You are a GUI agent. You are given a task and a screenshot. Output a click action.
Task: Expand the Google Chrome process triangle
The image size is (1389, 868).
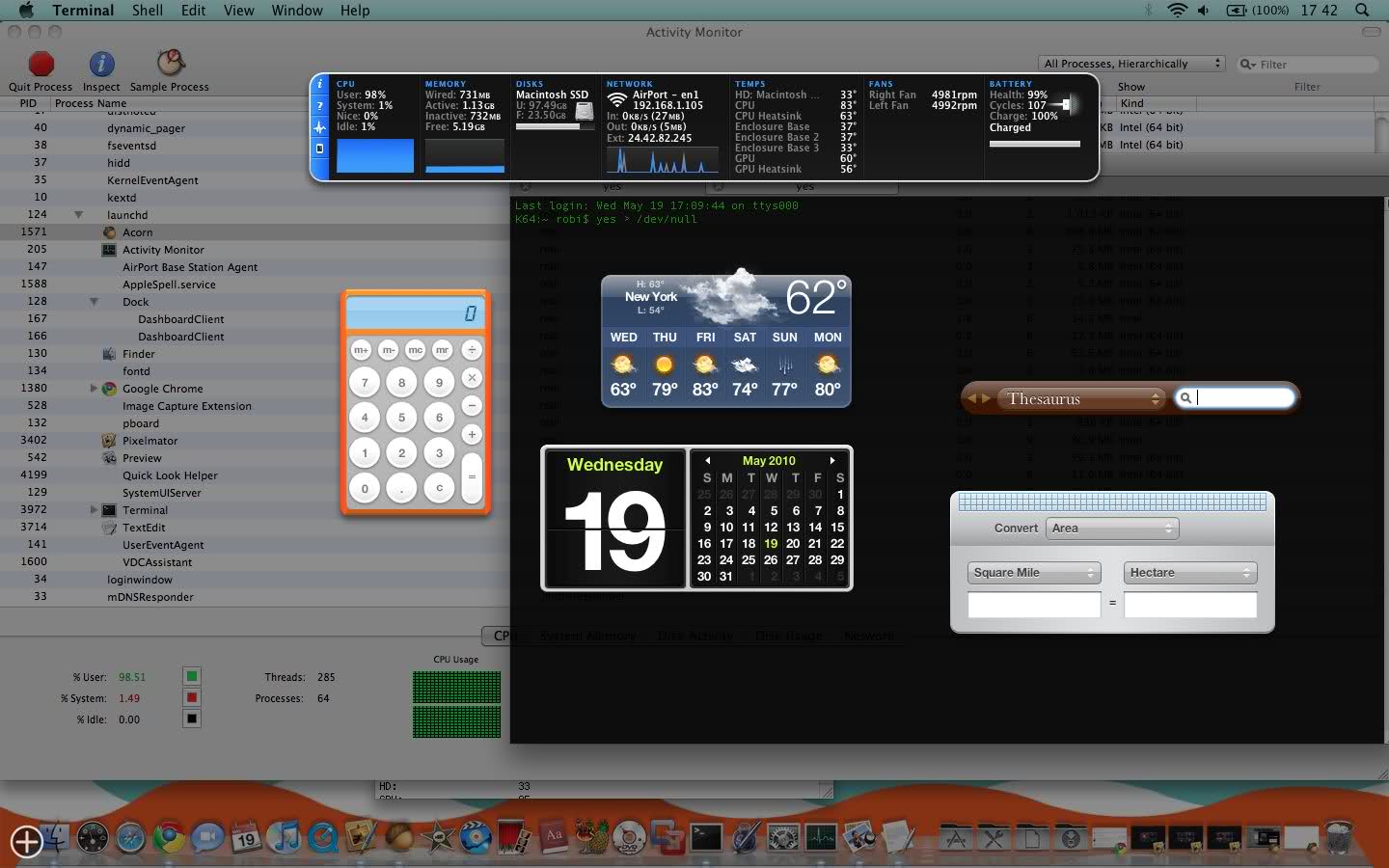click(94, 389)
